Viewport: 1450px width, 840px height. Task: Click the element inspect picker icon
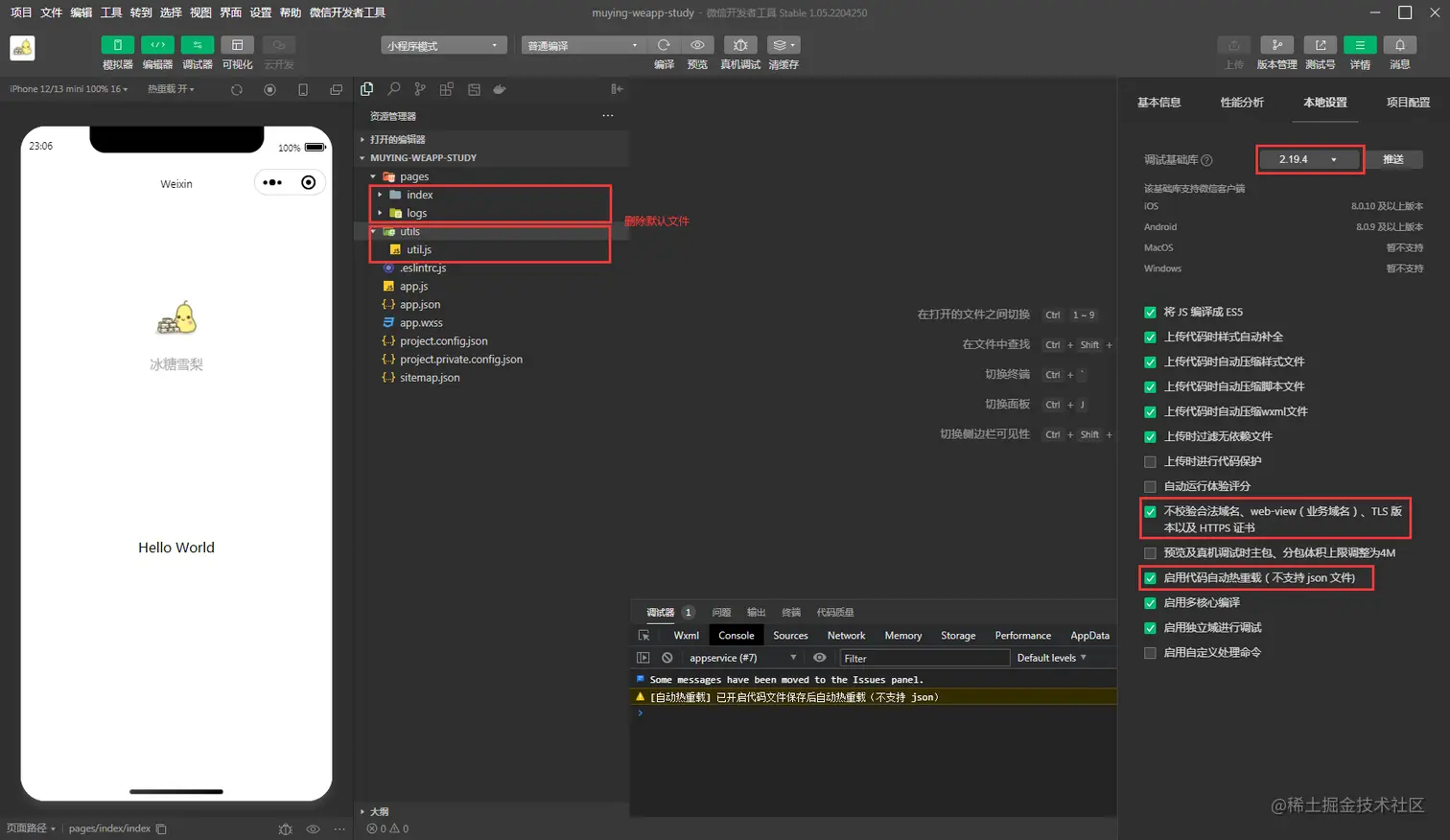click(x=643, y=635)
